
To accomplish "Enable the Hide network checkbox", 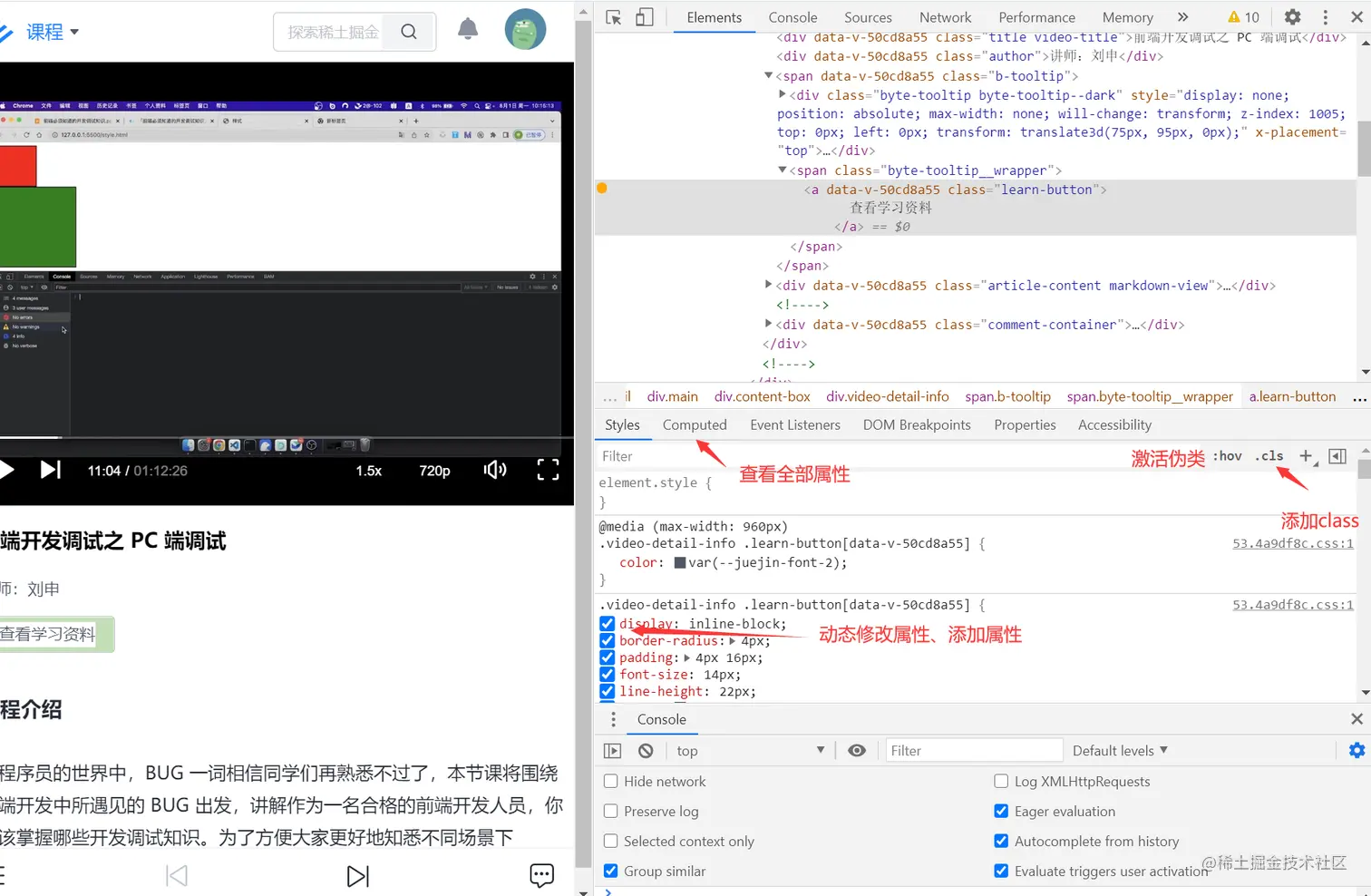I will [611, 782].
